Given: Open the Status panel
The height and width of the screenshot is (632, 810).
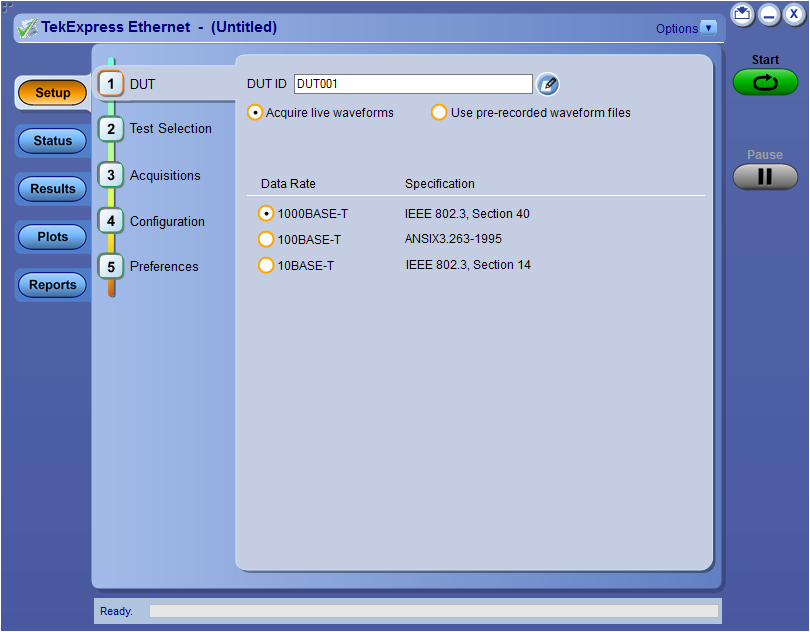Looking at the screenshot, I should [x=51, y=140].
